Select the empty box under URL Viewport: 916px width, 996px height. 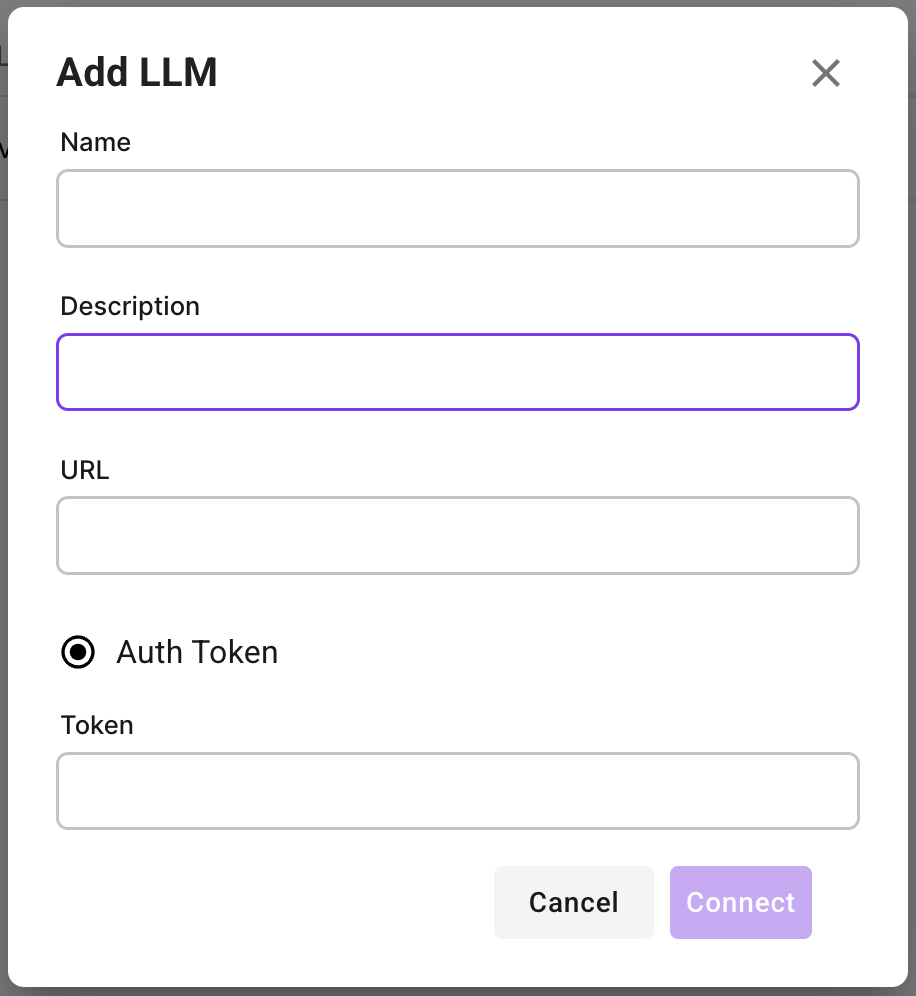click(458, 535)
